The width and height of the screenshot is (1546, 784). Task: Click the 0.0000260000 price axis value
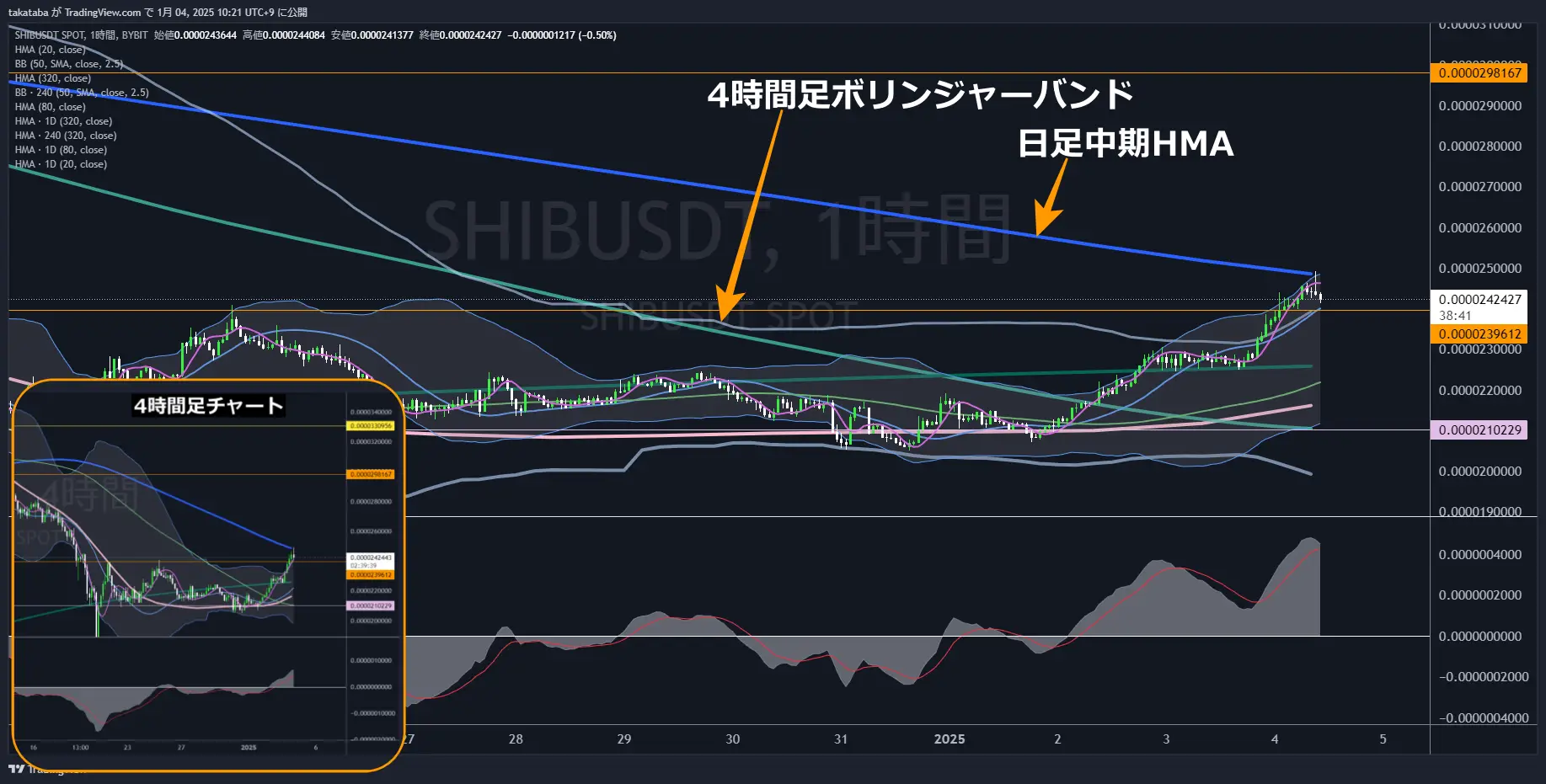pos(1479,228)
